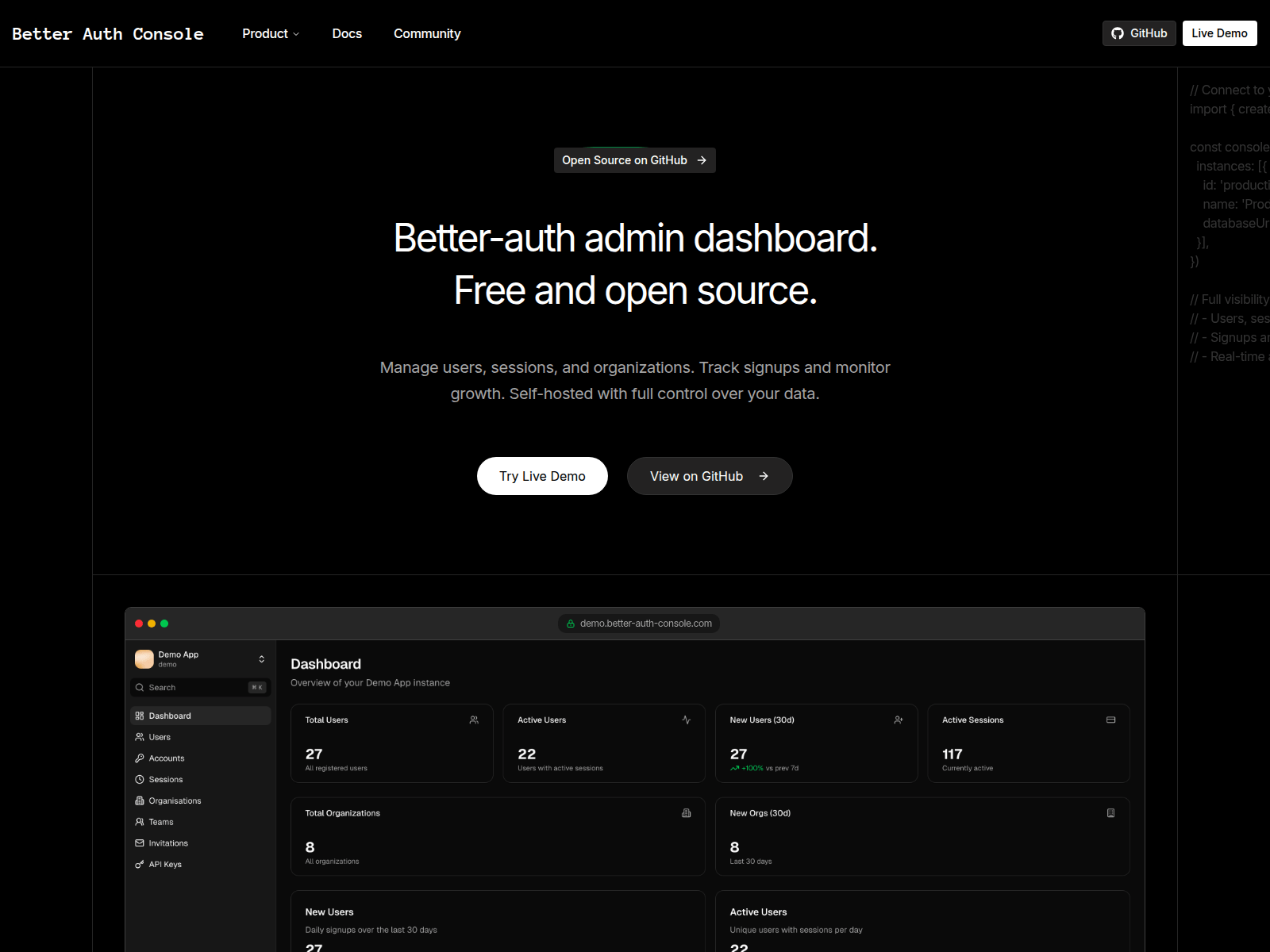
Task: Click the arrow in Open Source on GitHub badge
Action: [x=702, y=160]
